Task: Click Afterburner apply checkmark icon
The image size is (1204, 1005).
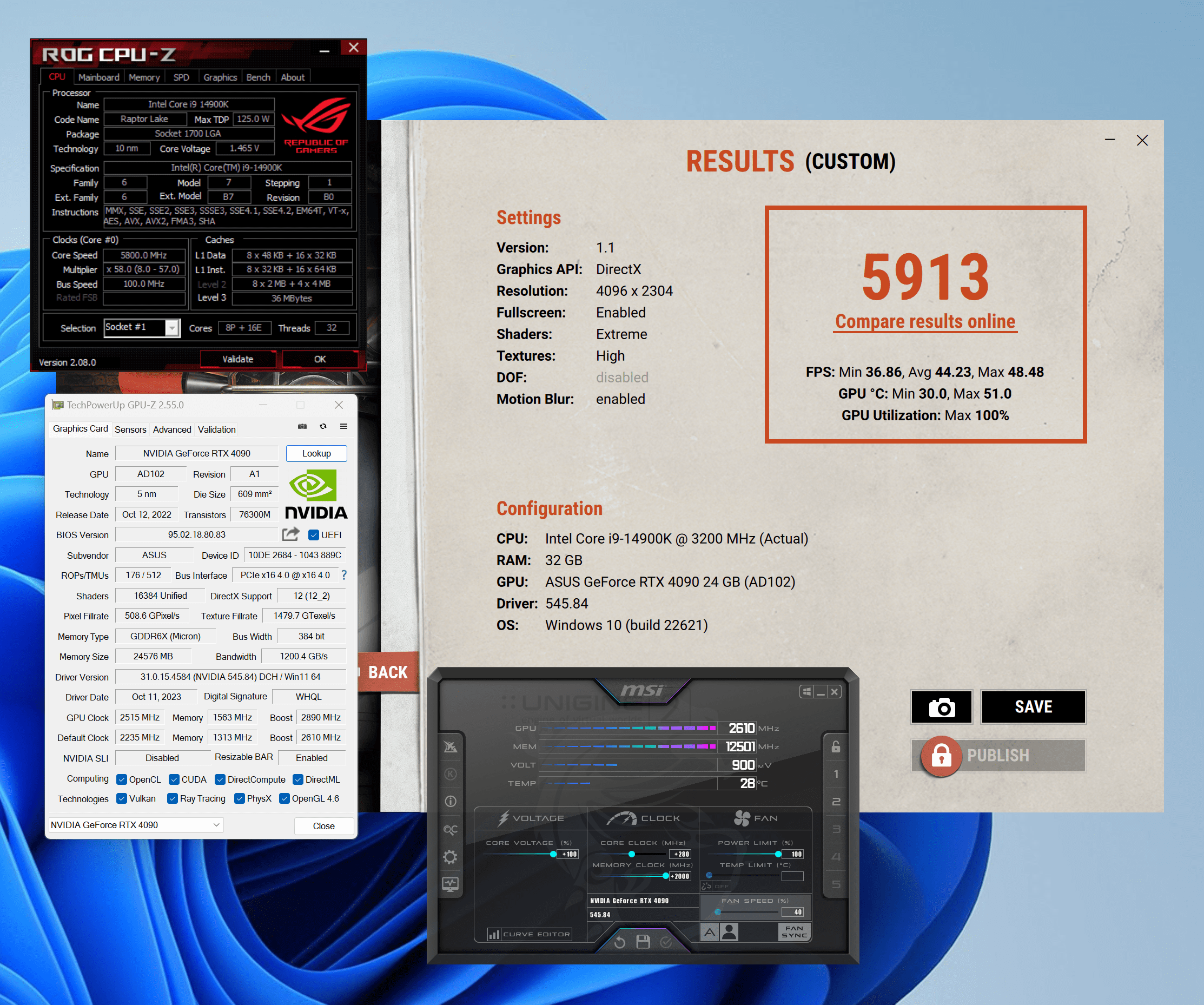Action: pos(666,942)
